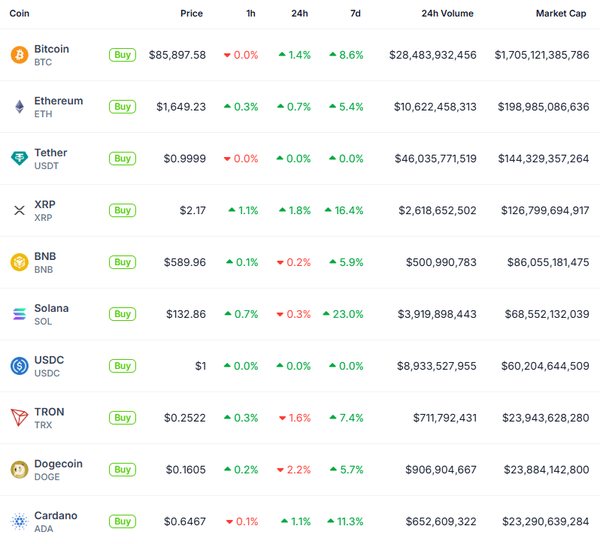Sort by 24h Volume column header
The image size is (600, 544).
[447, 14]
